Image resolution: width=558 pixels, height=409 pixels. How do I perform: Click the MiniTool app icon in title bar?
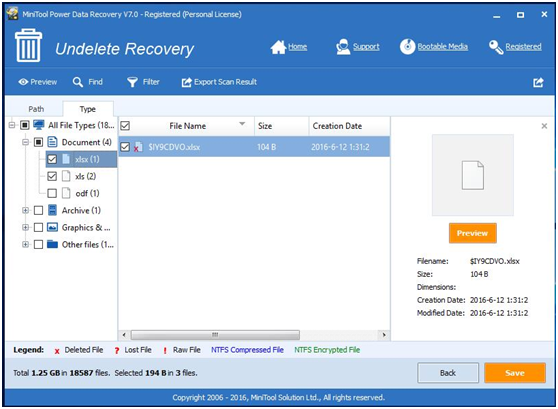click(x=13, y=14)
